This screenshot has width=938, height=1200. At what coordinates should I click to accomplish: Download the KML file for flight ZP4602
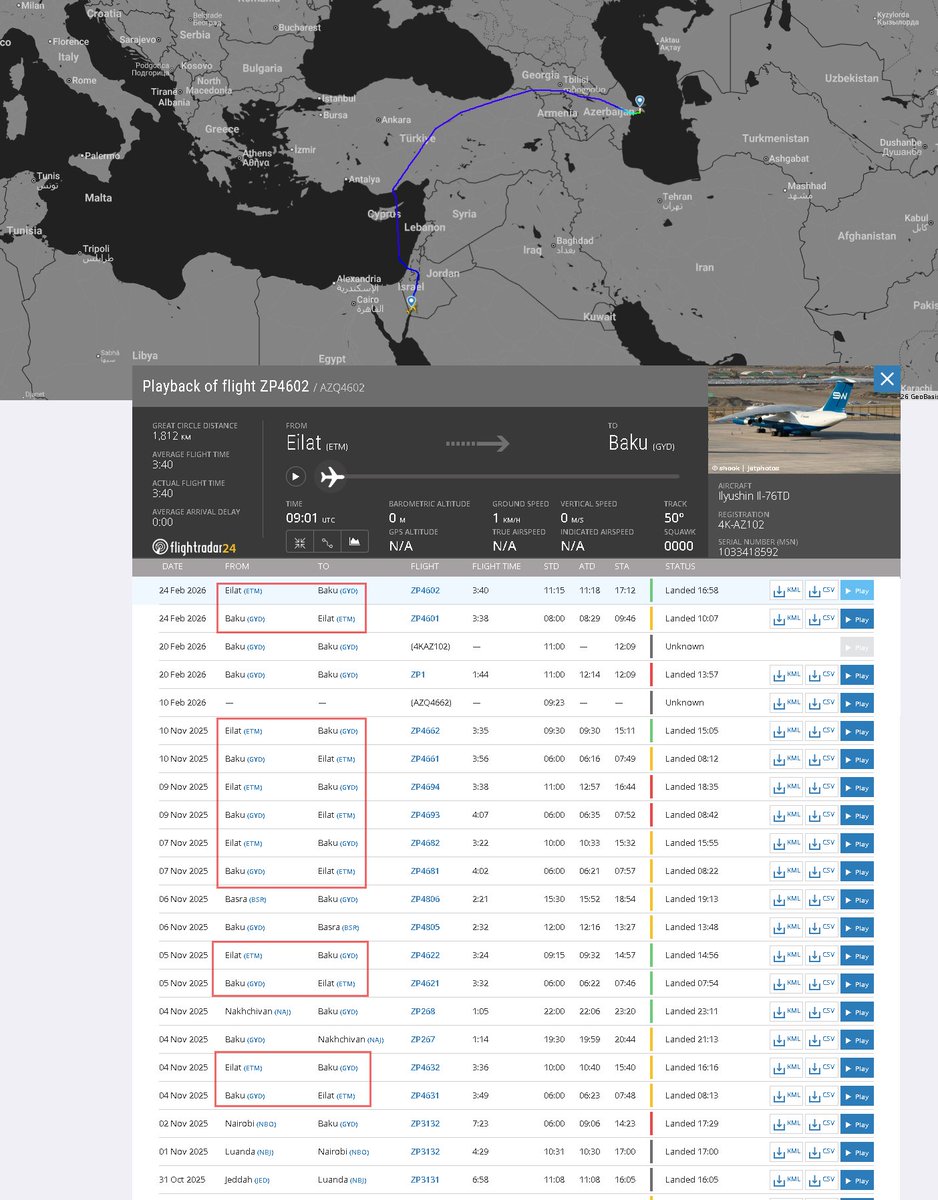pyautogui.click(x=787, y=590)
